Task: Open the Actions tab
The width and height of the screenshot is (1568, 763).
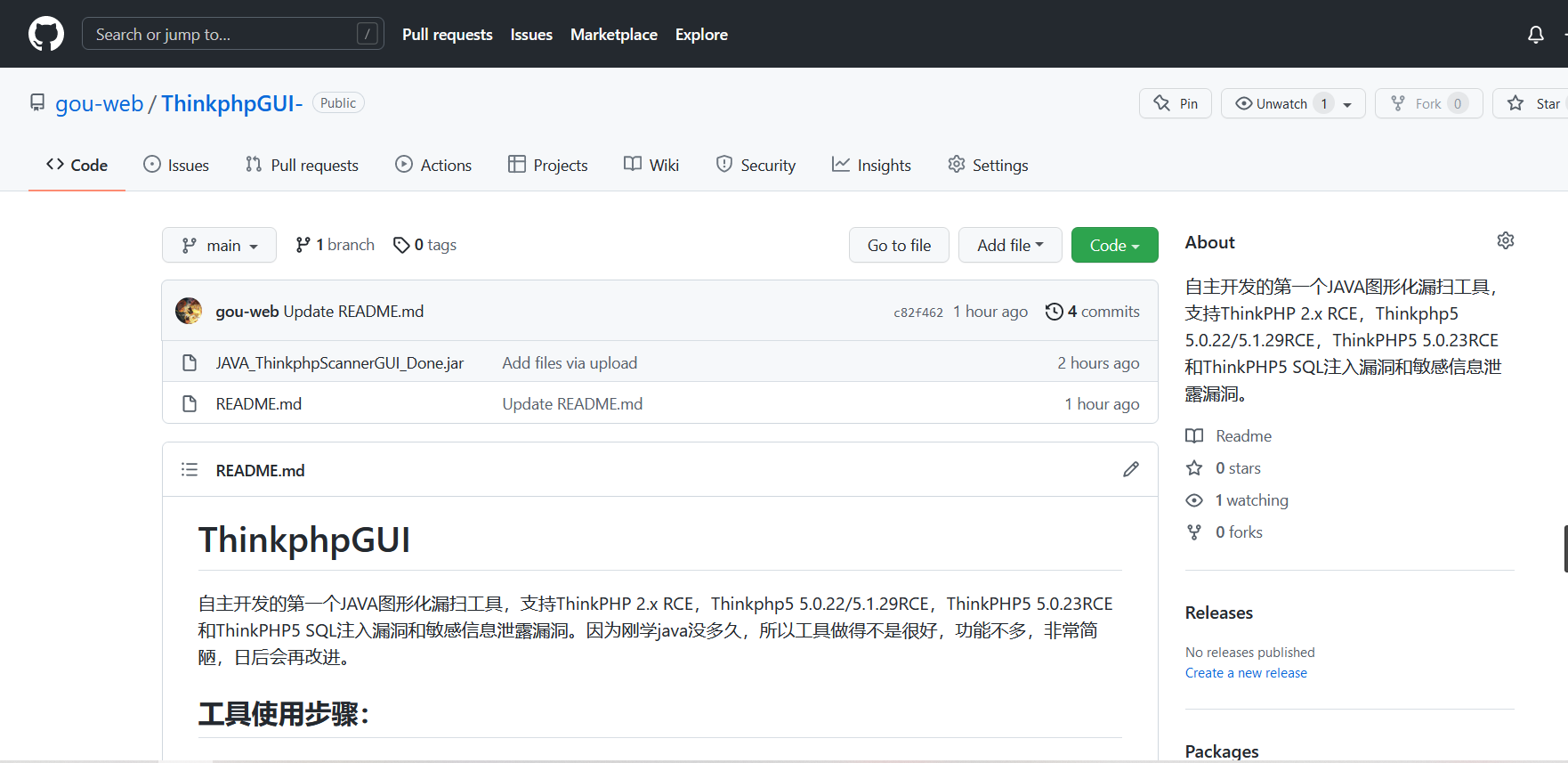Action: [x=433, y=165]
